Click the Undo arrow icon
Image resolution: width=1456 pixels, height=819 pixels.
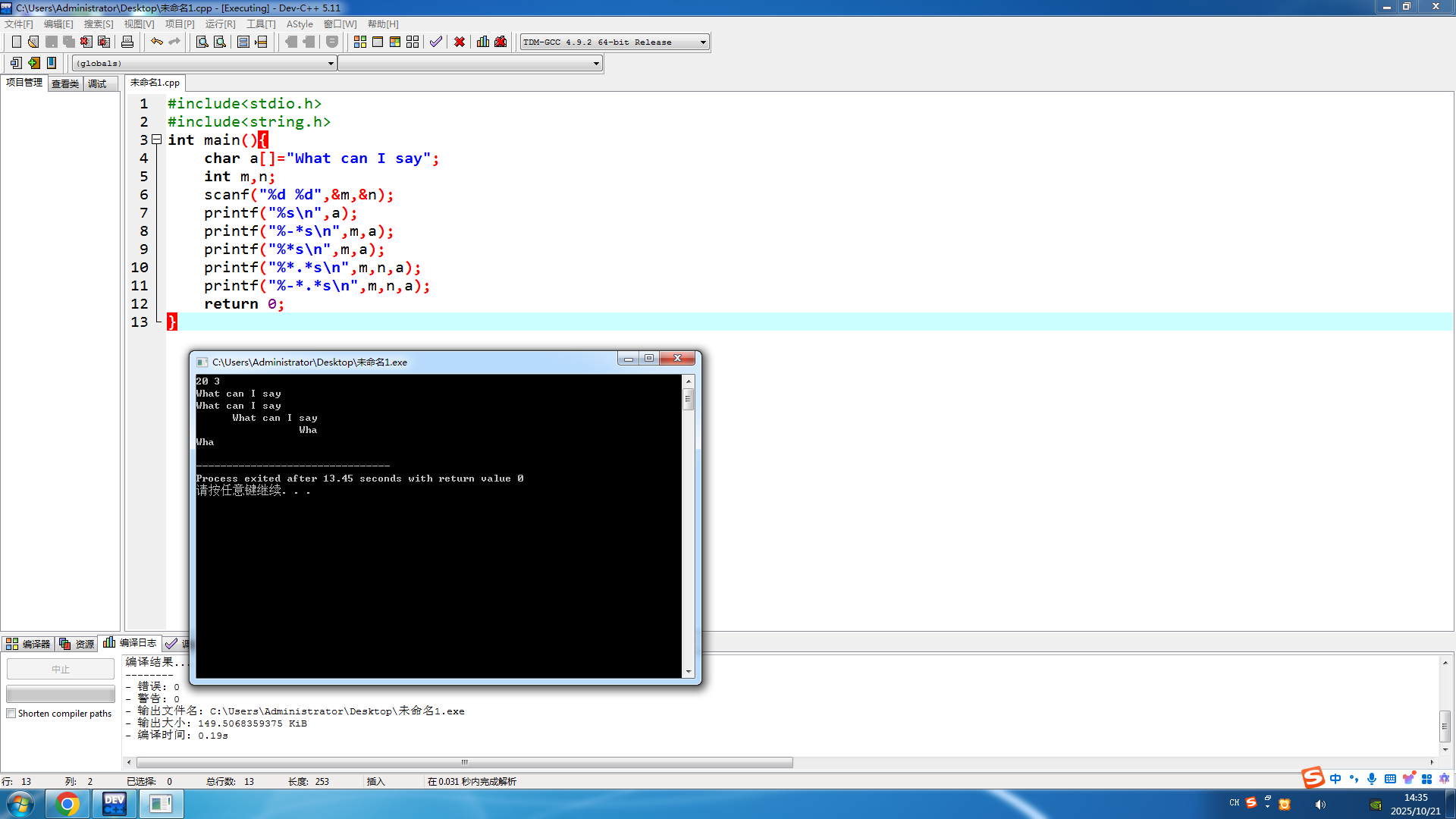click(x=156, y=42)
